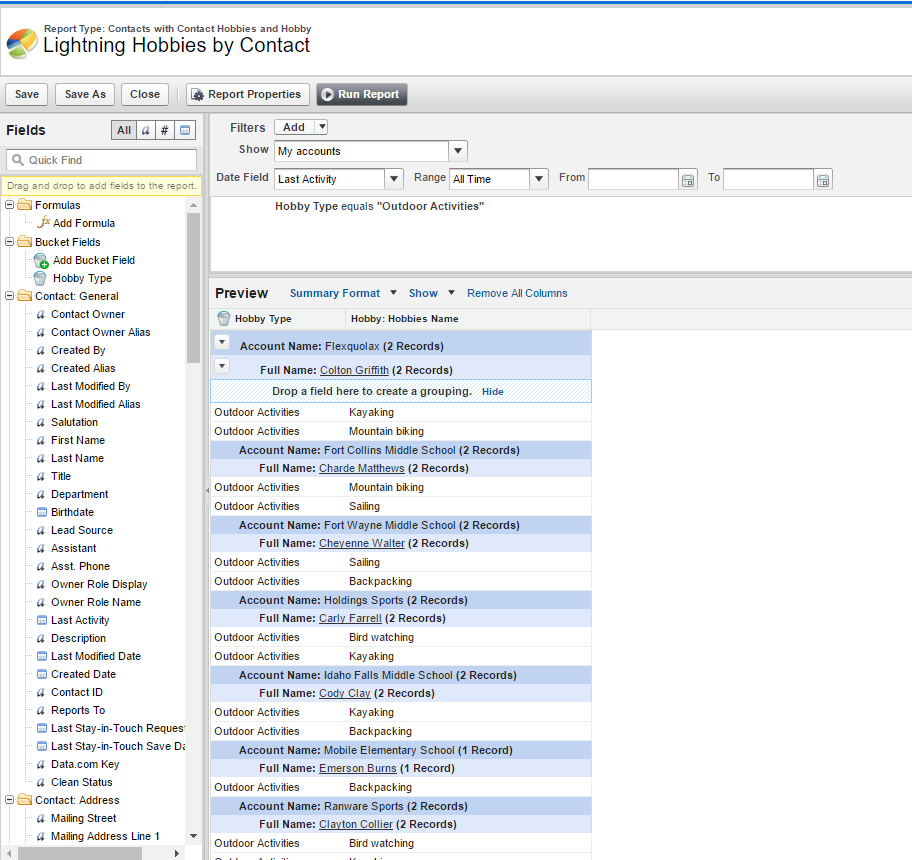912x860 pixels.
Task: Click the Remove All Columns link
Action: [x=517, y=293]
